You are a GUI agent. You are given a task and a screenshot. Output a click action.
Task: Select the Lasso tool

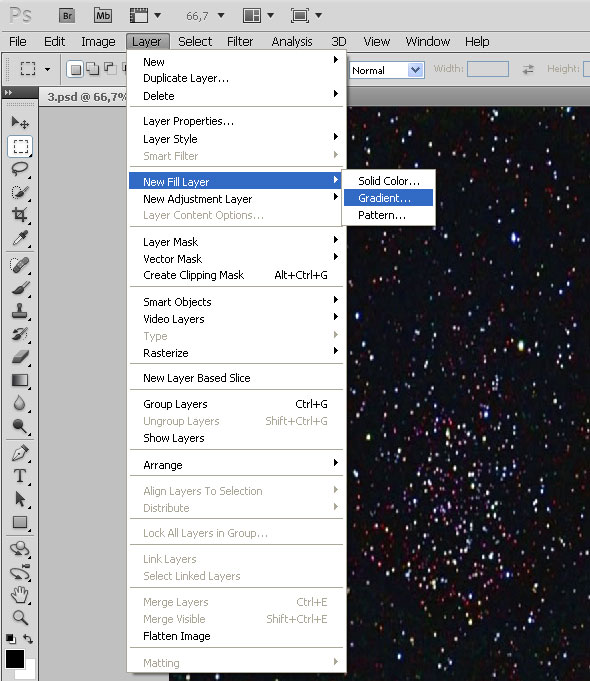point(20,169)
